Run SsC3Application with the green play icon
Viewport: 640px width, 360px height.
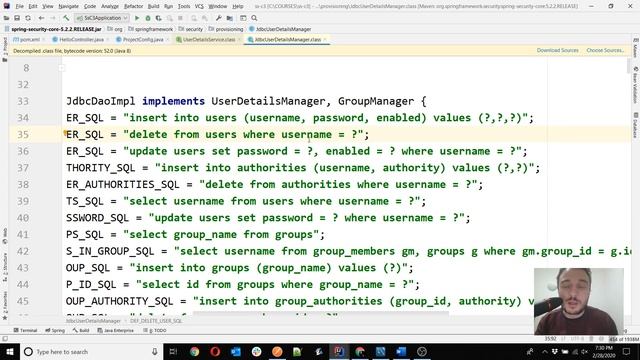[137, 18]
